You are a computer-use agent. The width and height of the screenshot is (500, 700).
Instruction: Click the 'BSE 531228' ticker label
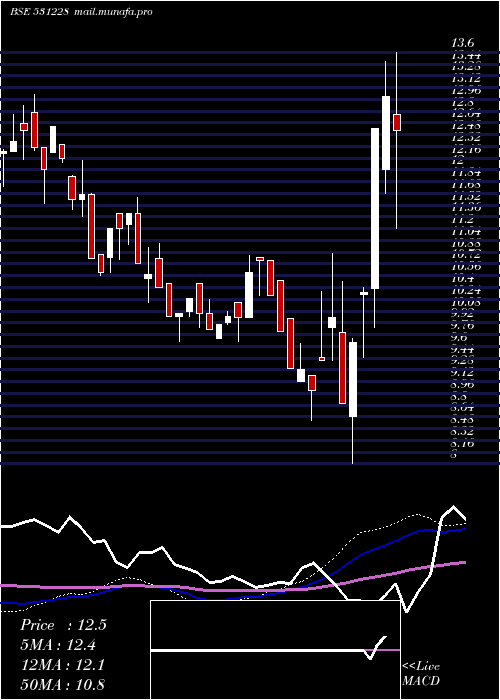[39, 12]
